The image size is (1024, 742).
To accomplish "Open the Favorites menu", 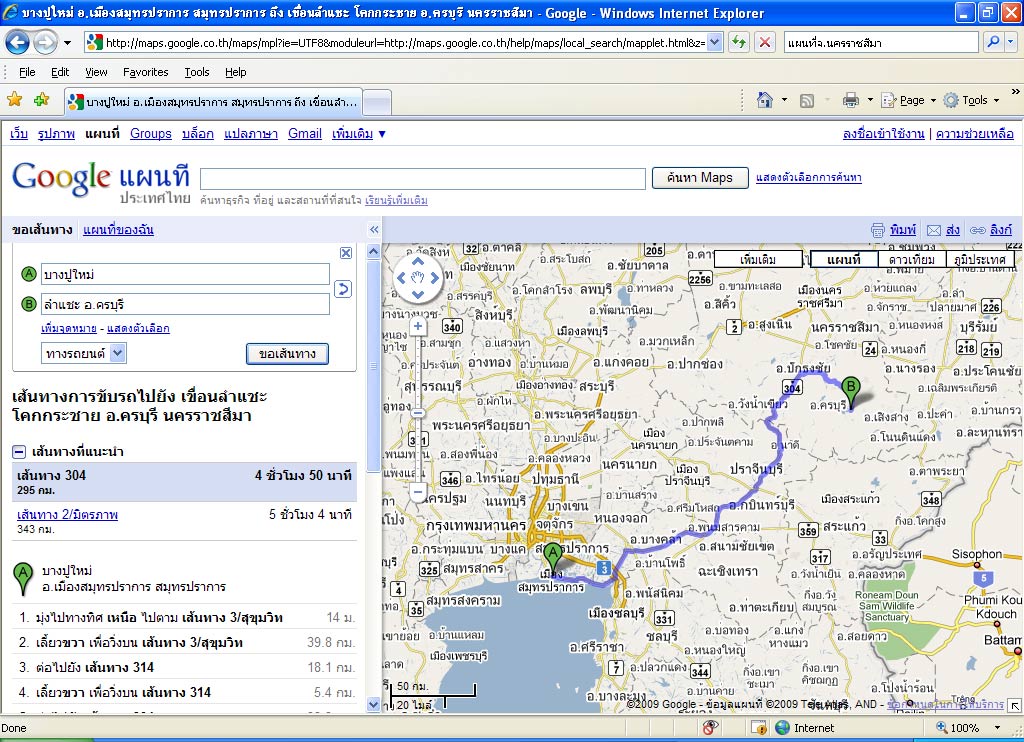I will pyautogui.click(x=146, y=72).
